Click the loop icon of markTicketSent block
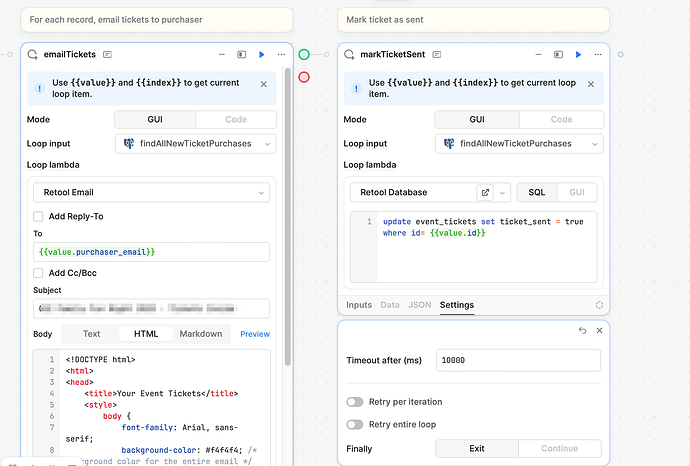This screenshot has height=466, width=690. pyautogui.click(x=349, y=55)
